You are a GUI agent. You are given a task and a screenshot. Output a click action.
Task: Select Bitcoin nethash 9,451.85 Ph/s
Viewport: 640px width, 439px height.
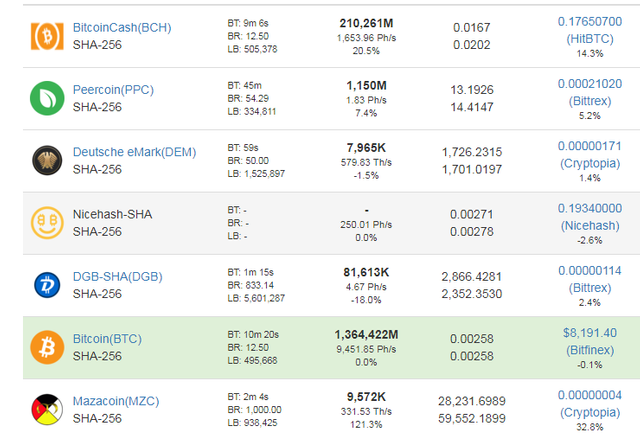point(366,349)
